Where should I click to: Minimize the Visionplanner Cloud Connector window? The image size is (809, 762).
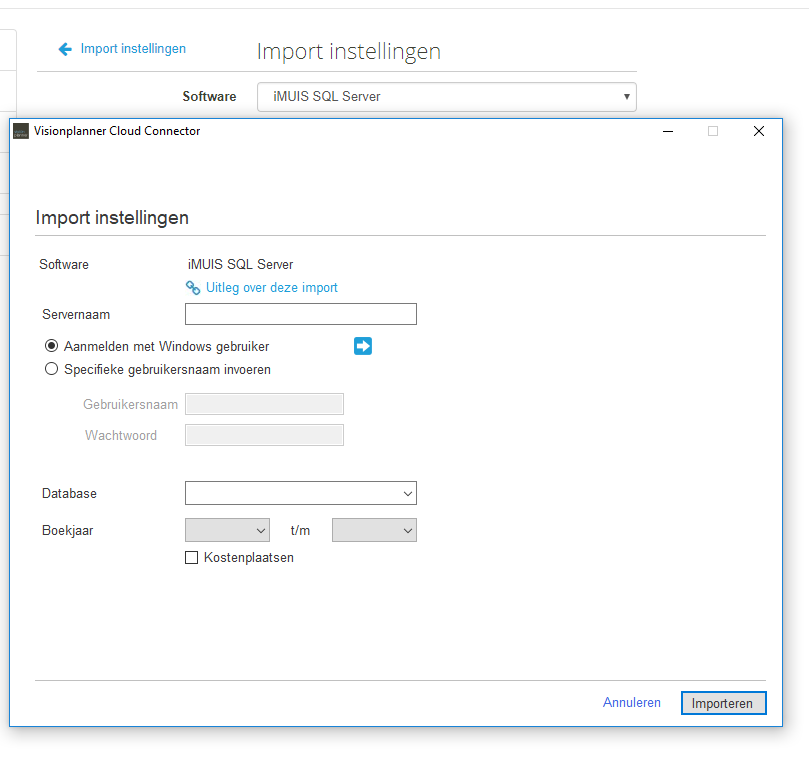(x=668, y=131)
